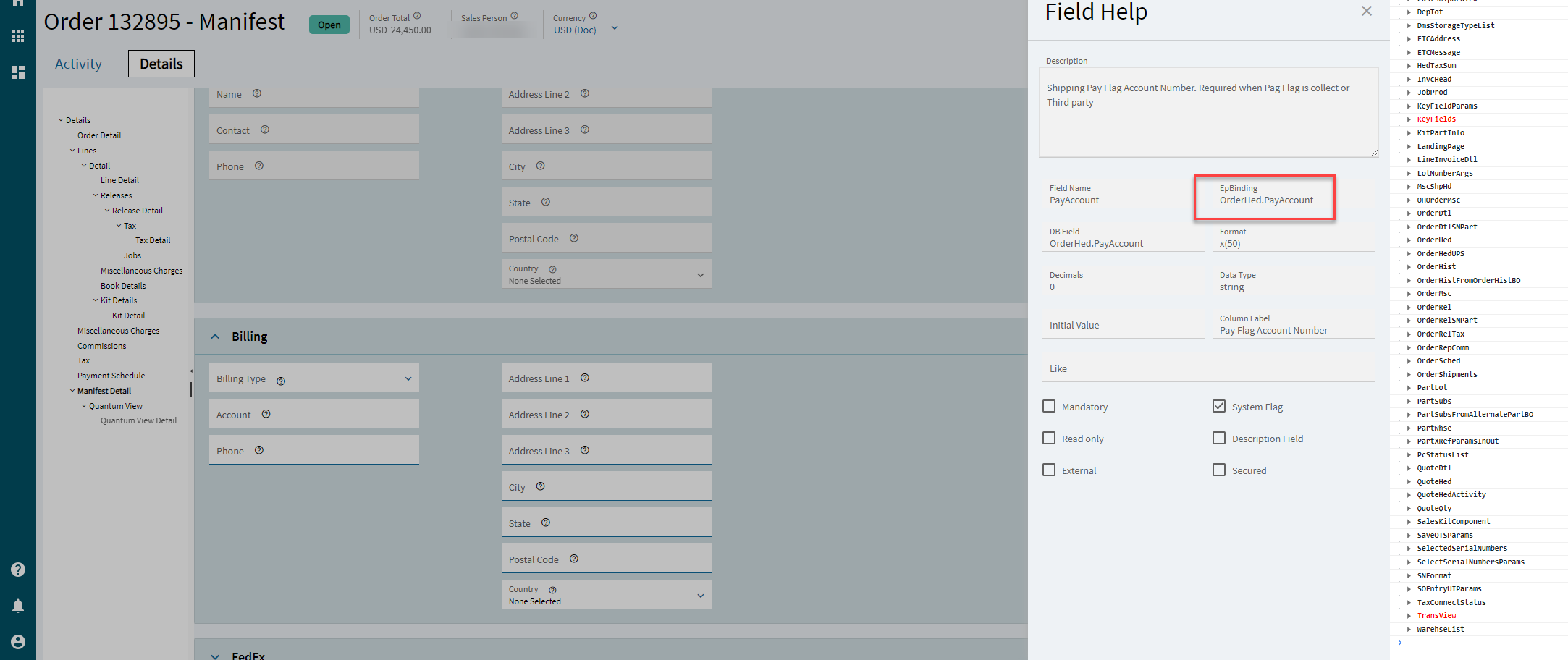Enable the Read only checkbox
1568x660 pixels.
pyautogui.click(x=1049, y=438)
